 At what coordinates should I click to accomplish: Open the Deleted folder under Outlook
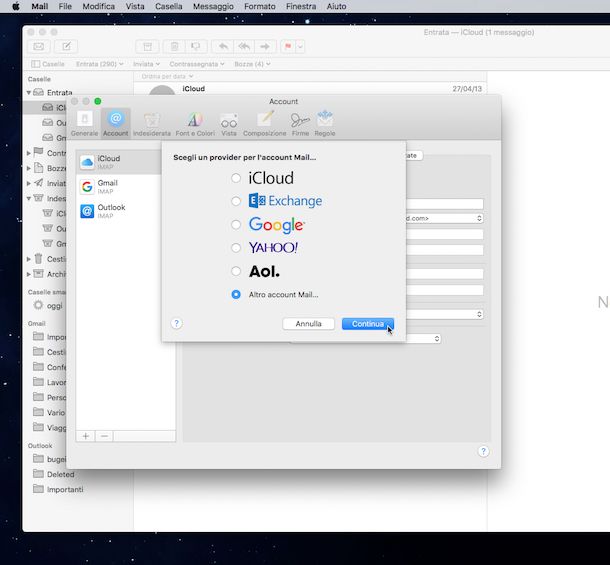tap(54, 474)
